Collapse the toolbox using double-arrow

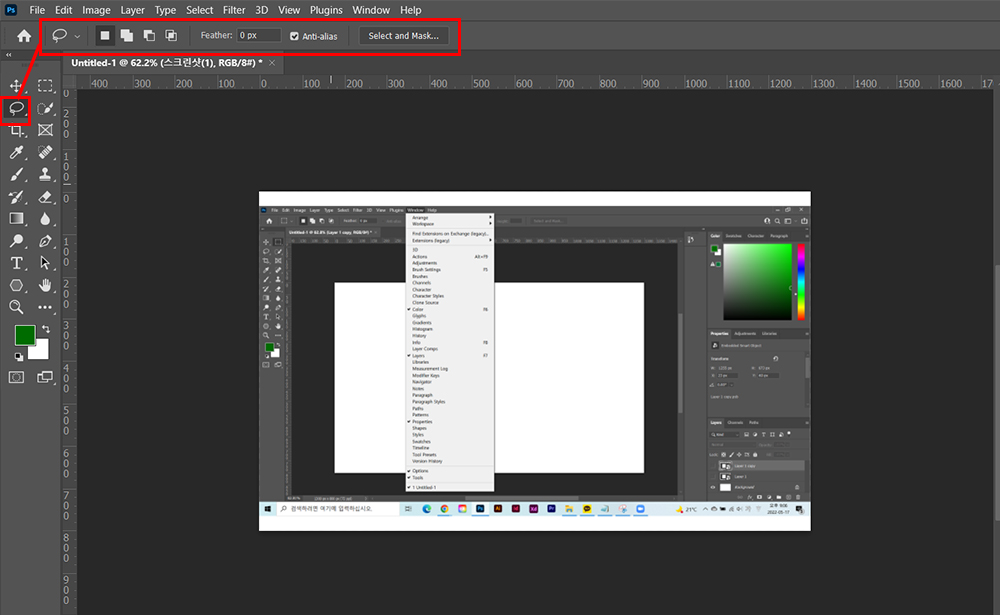click(9, 55)
